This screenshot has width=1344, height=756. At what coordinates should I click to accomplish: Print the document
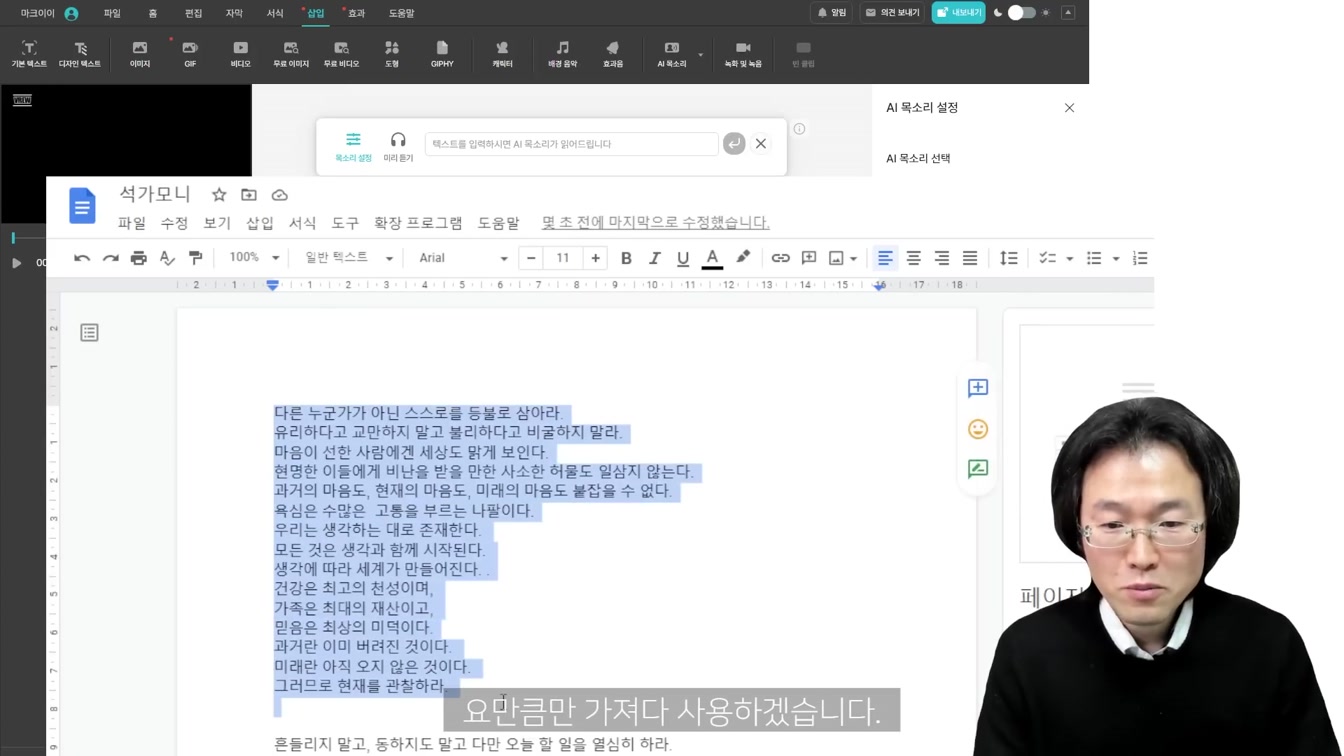pyautogui.click(x=139, y=258)
